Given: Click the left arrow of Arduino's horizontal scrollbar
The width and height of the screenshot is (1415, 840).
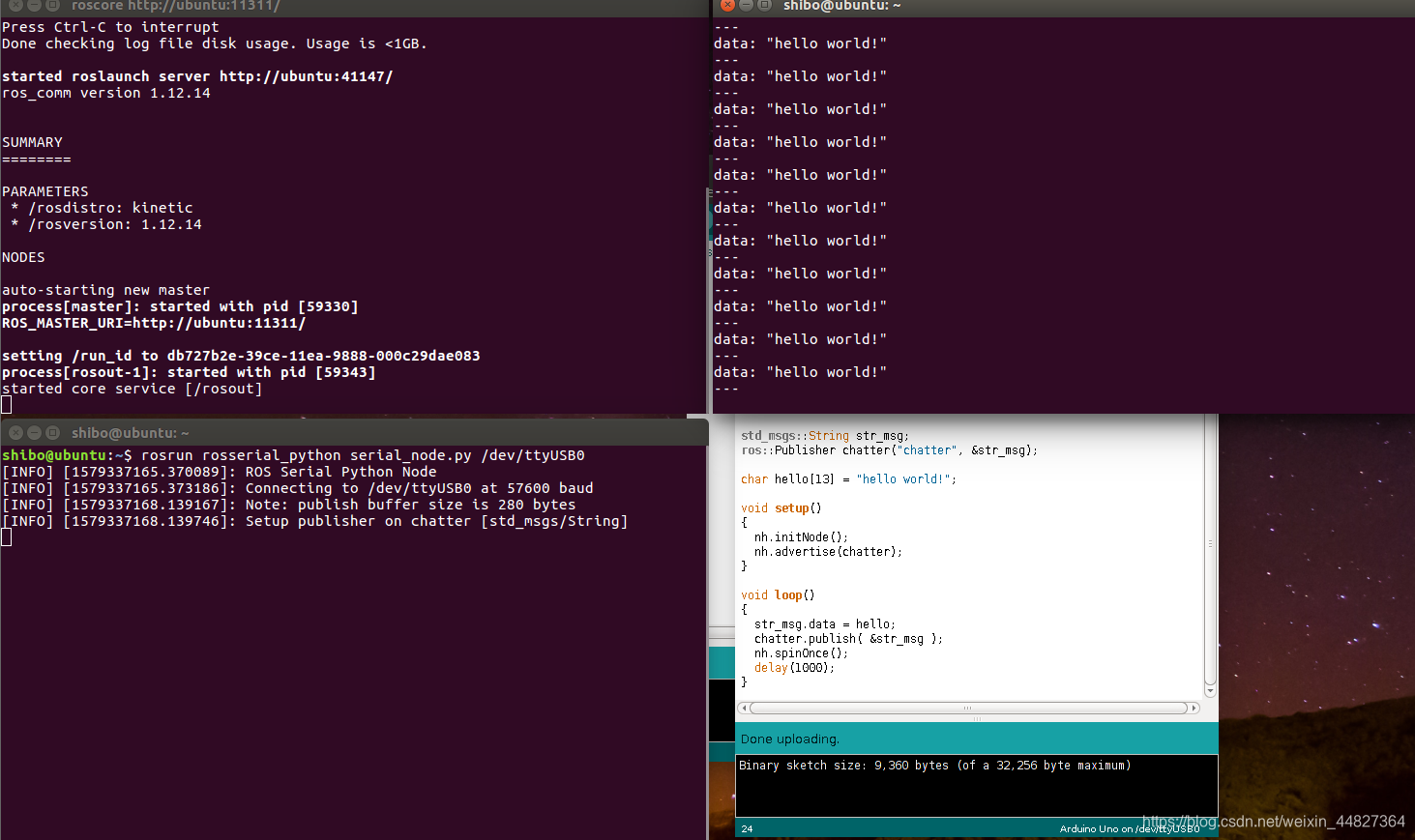Looking at the screenshot, I should tap(743, 708).
